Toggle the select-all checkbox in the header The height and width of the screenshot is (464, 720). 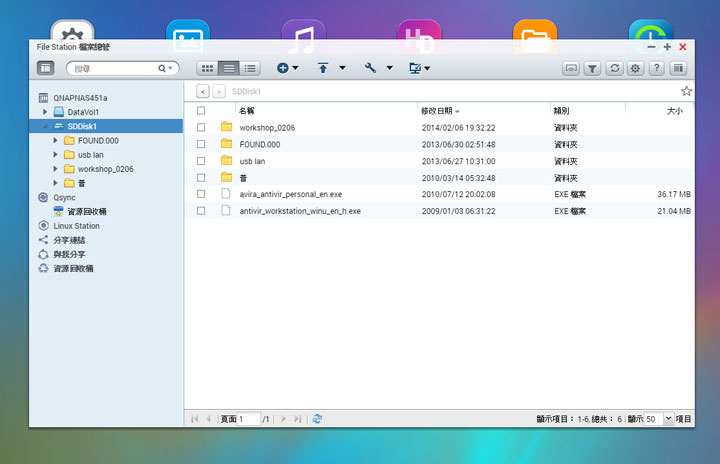(x=201, y=110)
